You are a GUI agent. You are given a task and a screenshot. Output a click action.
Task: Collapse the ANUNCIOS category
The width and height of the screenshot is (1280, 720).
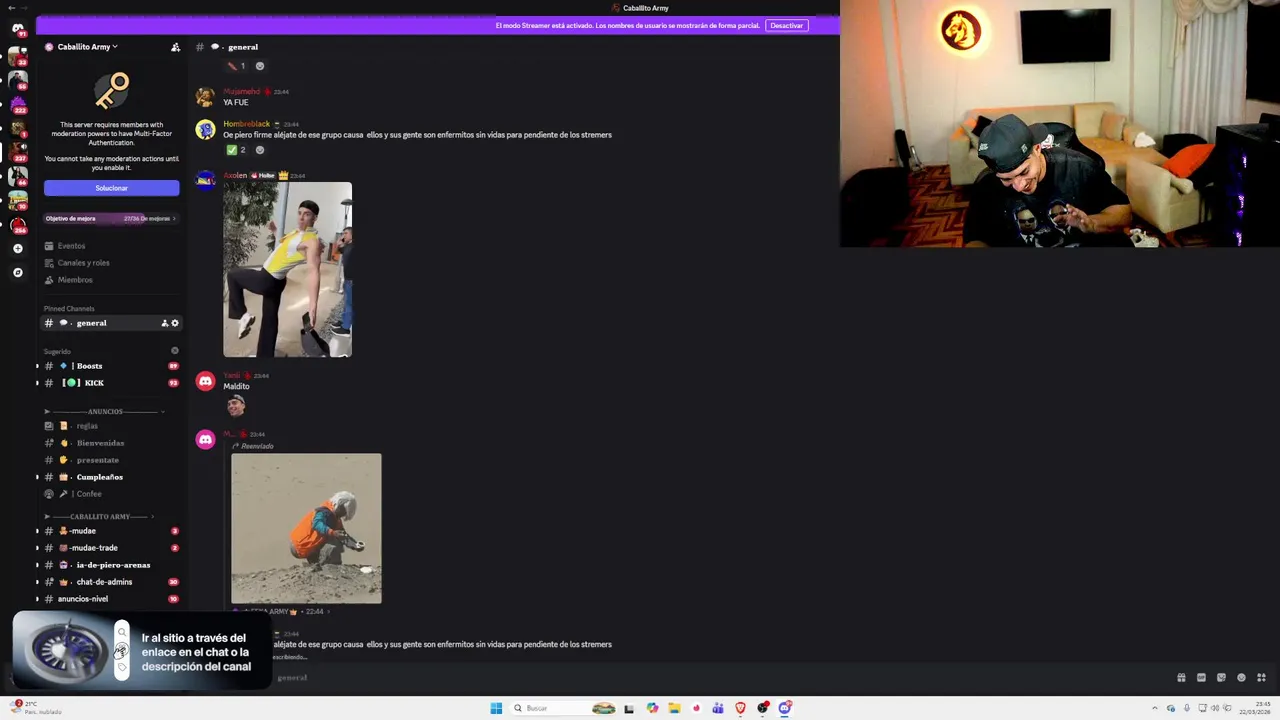click(x=105, y=411)
